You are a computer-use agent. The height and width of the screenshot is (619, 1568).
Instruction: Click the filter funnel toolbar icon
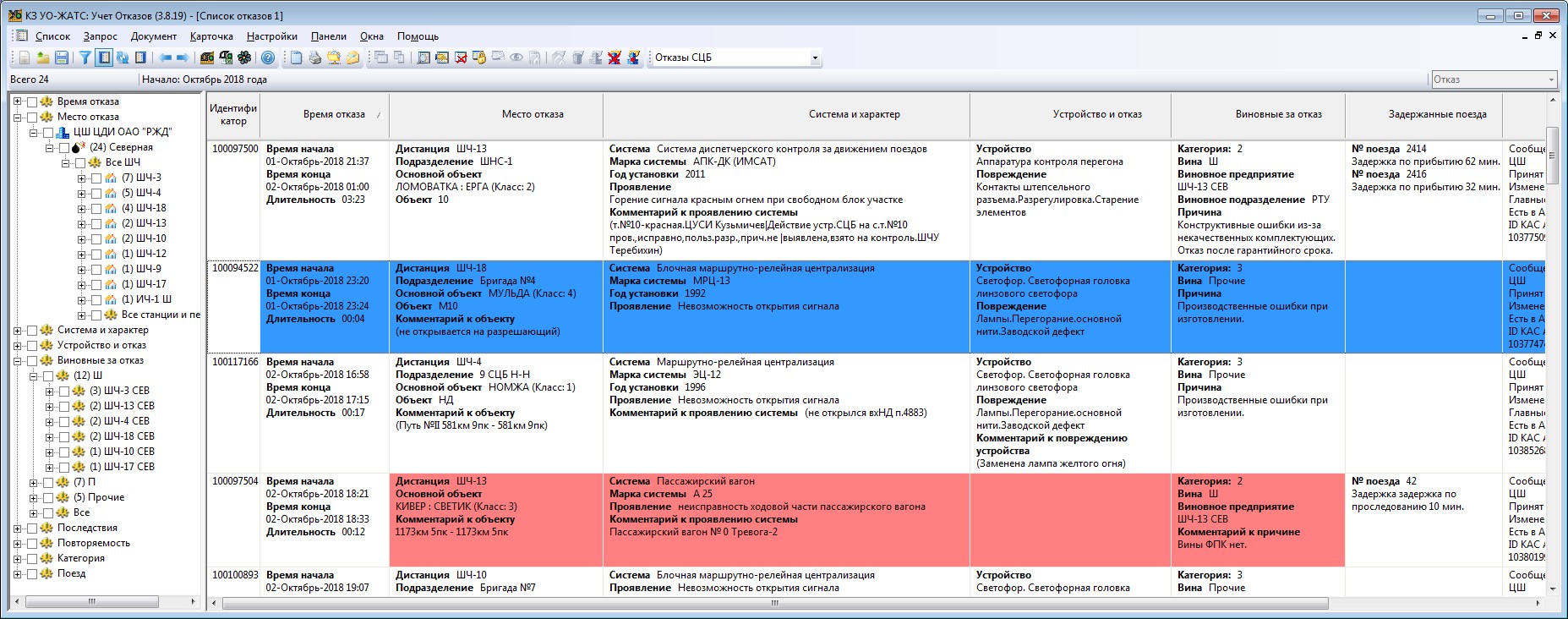tap(85, 58)
